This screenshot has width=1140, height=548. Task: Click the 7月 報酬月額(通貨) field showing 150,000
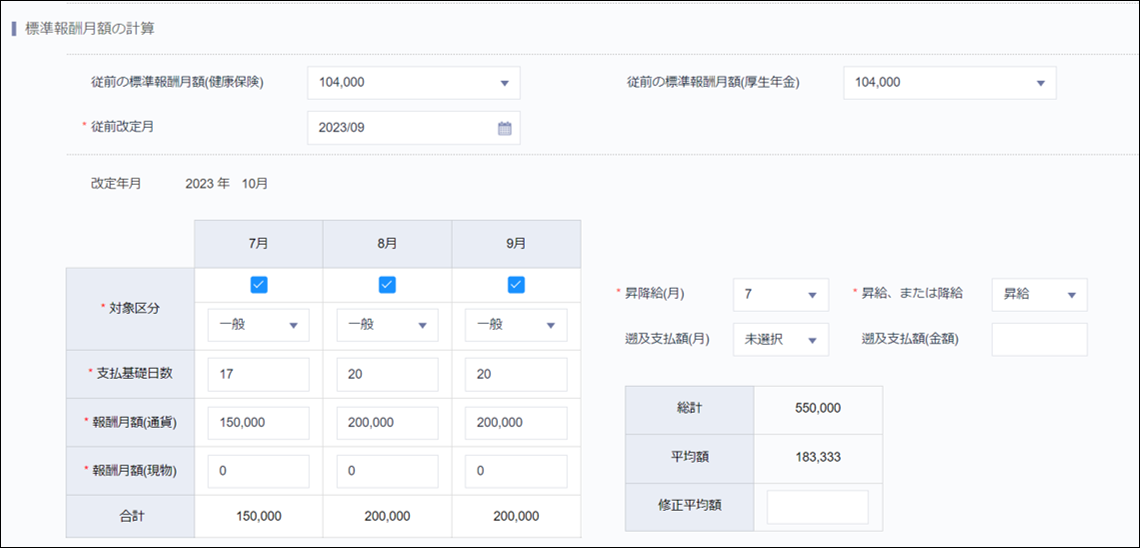pos(258,423)
